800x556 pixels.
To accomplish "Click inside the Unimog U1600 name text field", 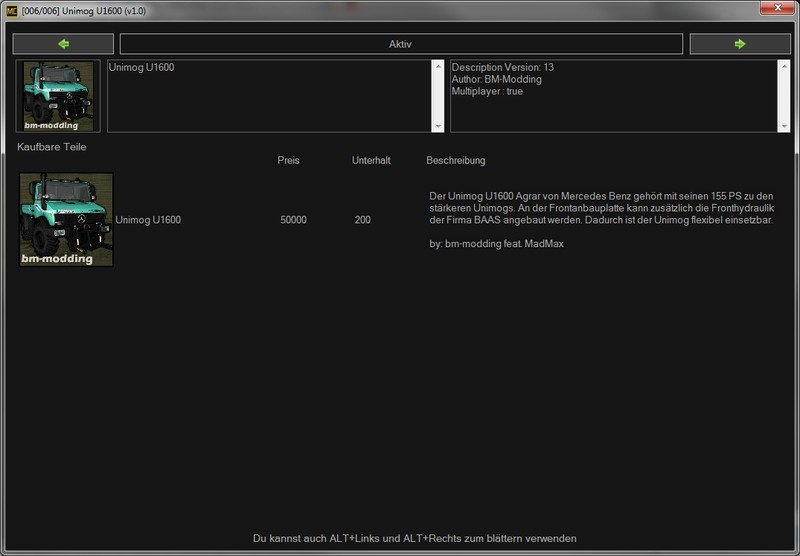I will pyautogui.click(x=270, y=95).
